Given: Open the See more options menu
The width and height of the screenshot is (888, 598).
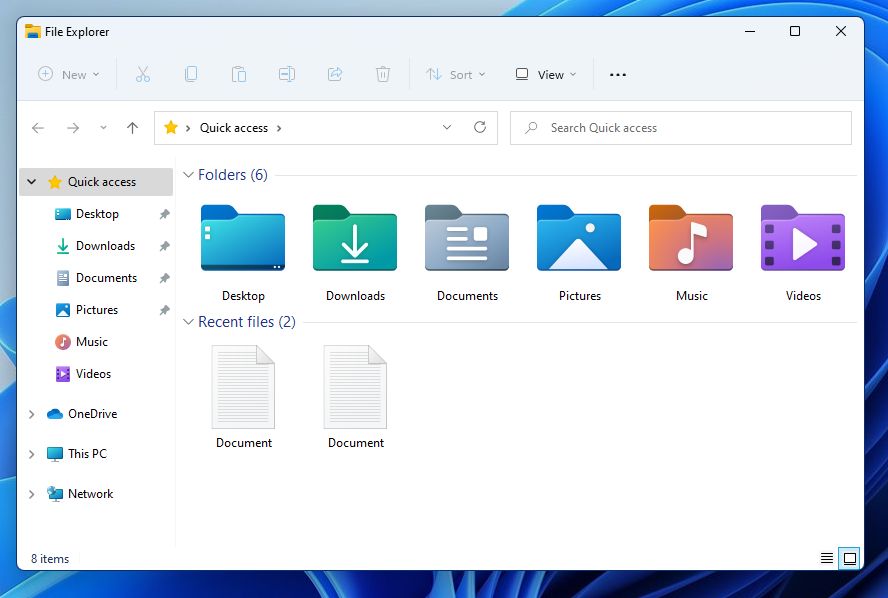Looking at the screenshot, I should click(617, 74).
